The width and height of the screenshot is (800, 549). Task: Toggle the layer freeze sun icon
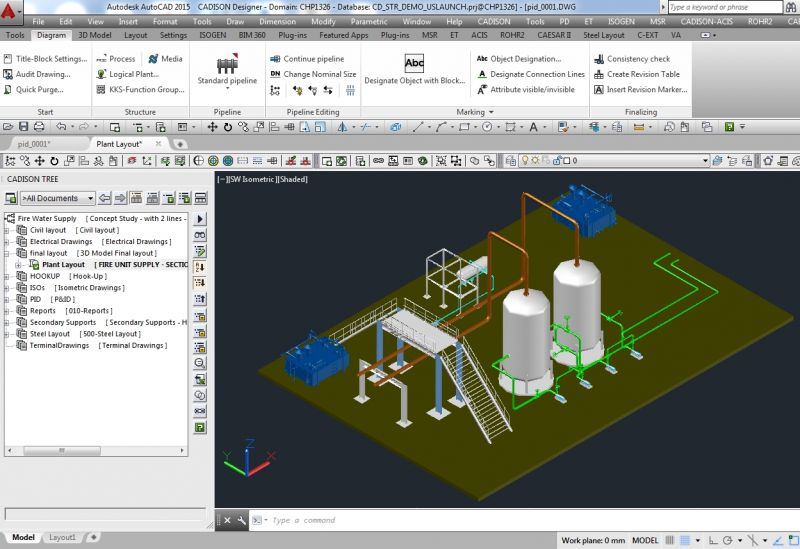click(x=534, y=160)
